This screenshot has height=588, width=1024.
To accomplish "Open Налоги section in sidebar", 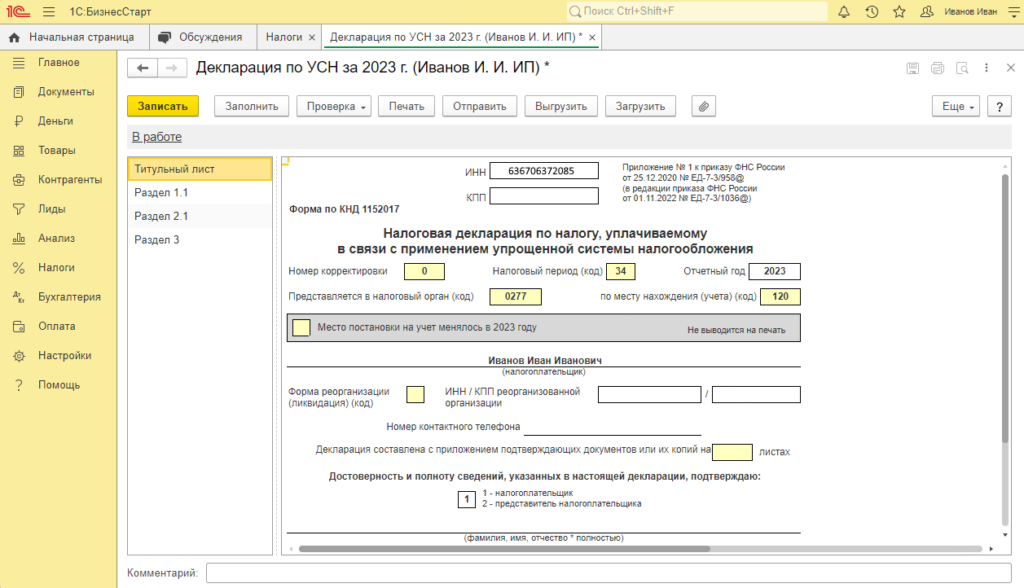I will (58, 268).
